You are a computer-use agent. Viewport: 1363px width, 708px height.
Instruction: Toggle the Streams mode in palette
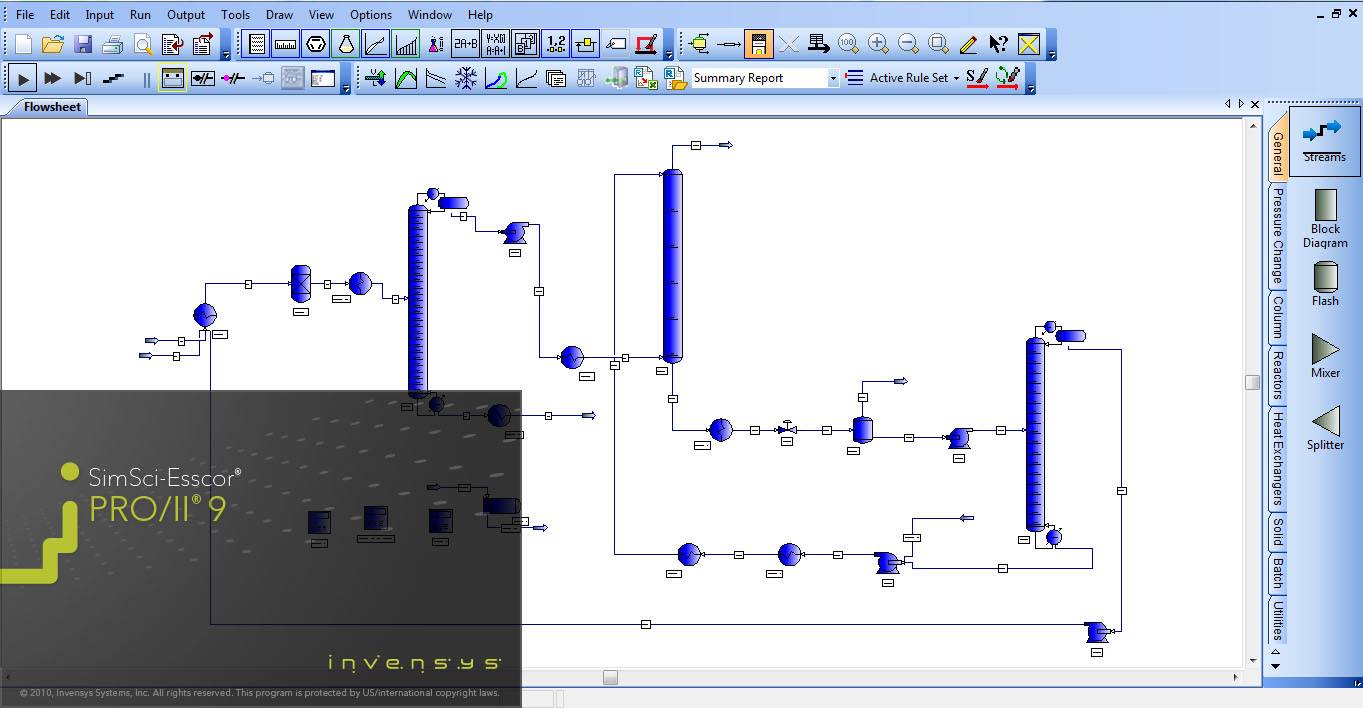click(x=1325, y=140)
